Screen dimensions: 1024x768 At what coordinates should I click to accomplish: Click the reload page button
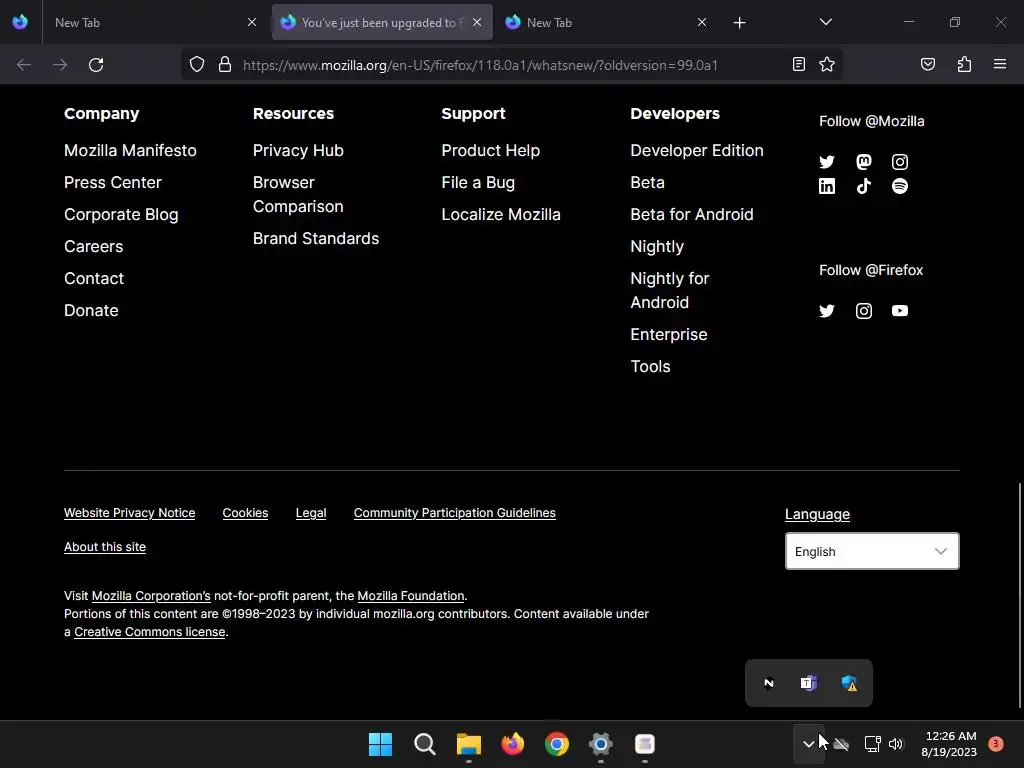point(96,65)
